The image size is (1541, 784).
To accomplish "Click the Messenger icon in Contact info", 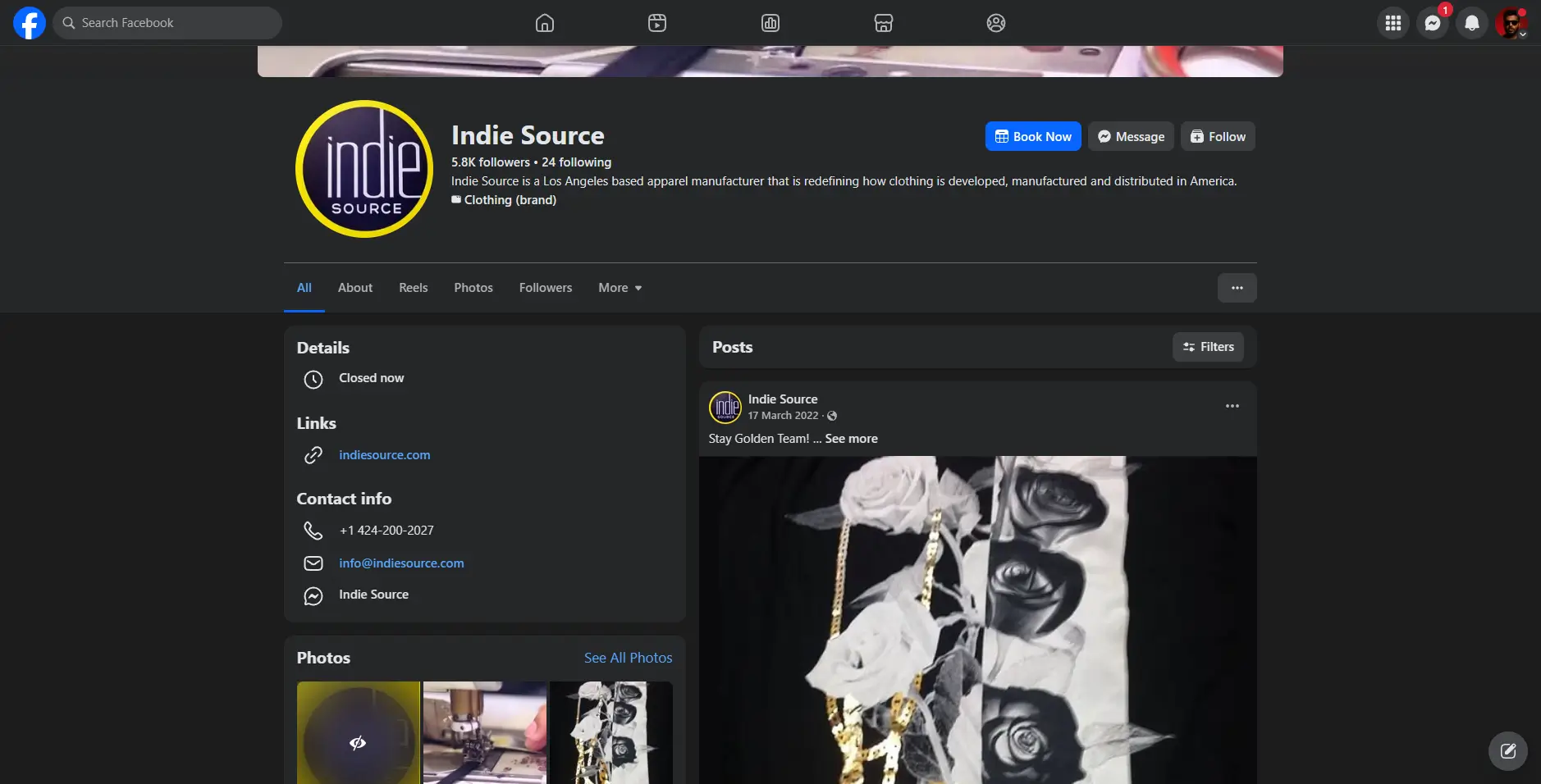I will (x=313, y=596).
